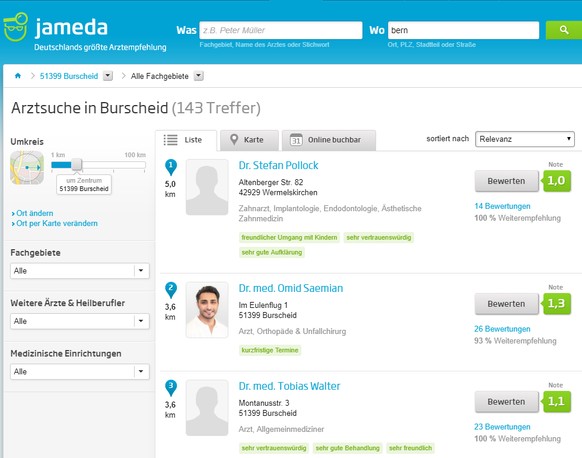Switch to the Karte tab
Screen dimensions: 582x458
249,140
